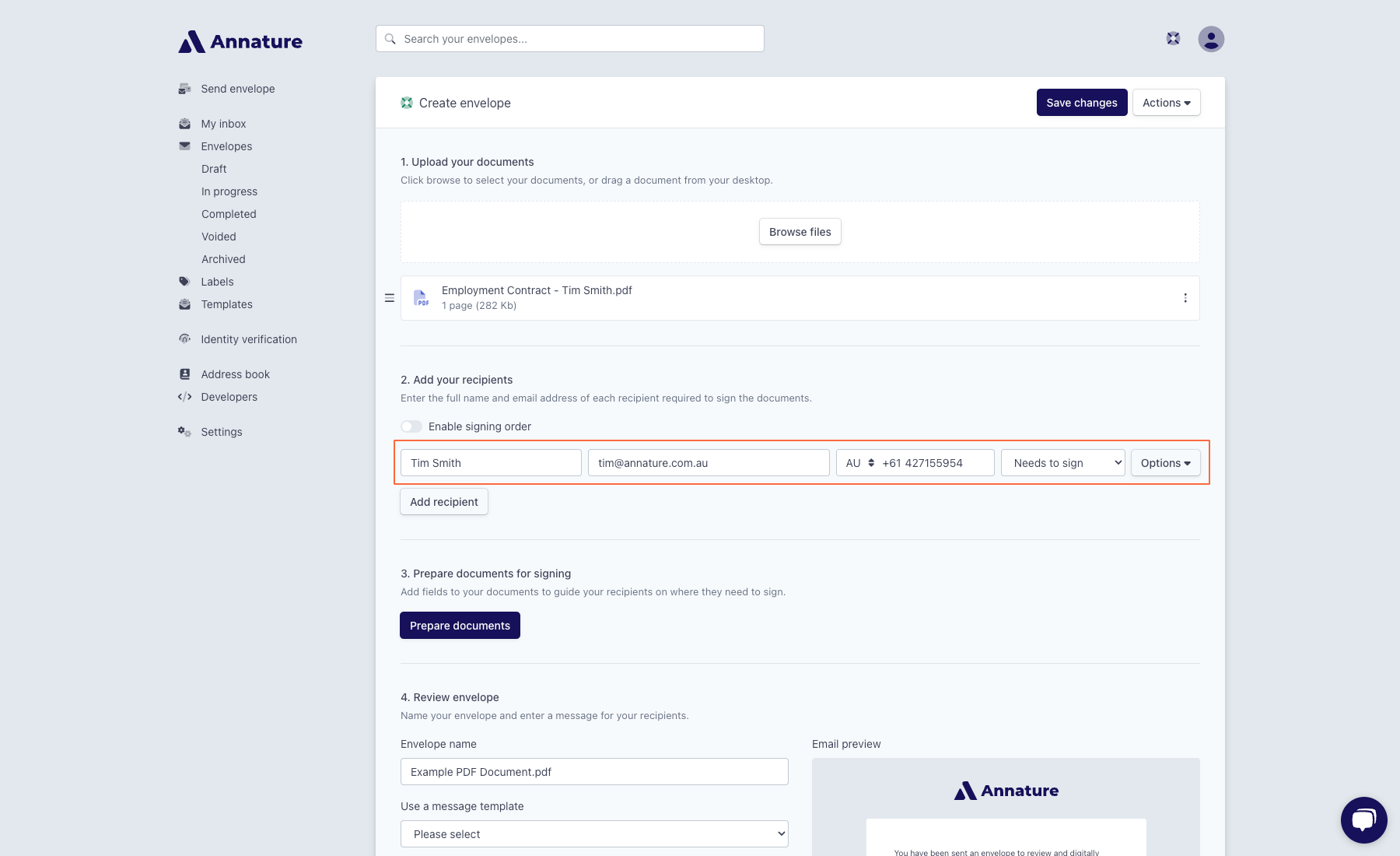Open Identity verification page

(x=249, y=339)
